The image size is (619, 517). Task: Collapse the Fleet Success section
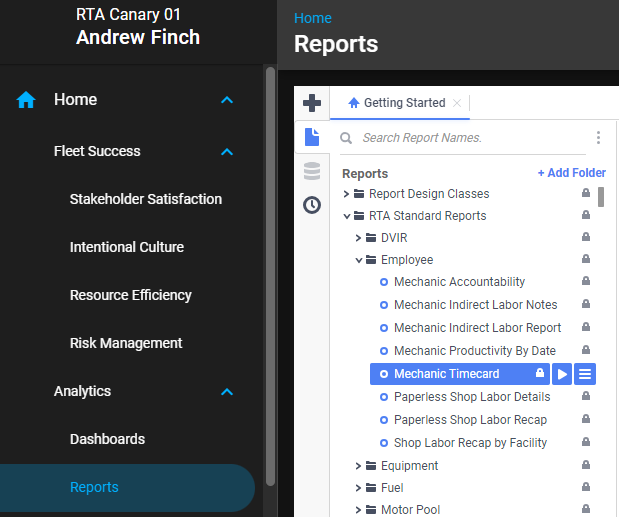tap(227, 152)
